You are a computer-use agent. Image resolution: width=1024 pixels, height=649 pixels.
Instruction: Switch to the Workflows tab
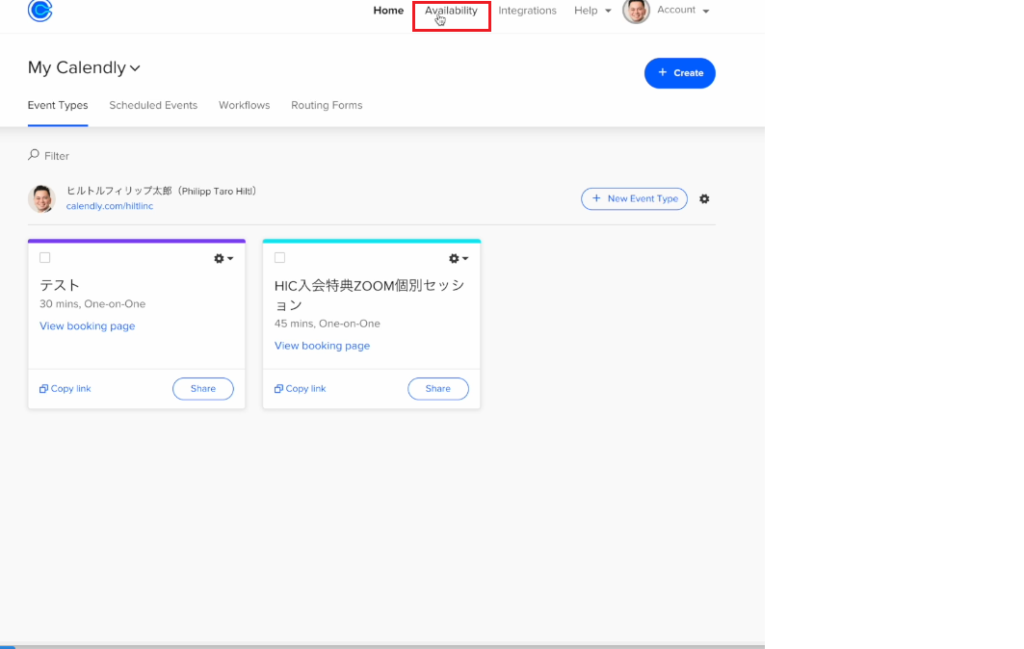244,105
